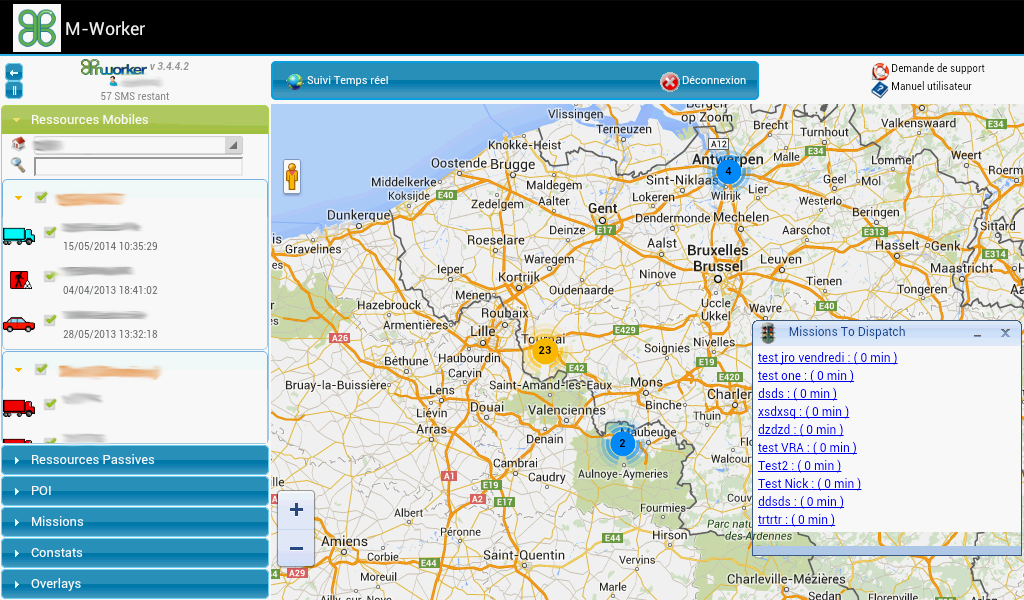
Task: Open mission test VRA
Action: coord(807,448)
